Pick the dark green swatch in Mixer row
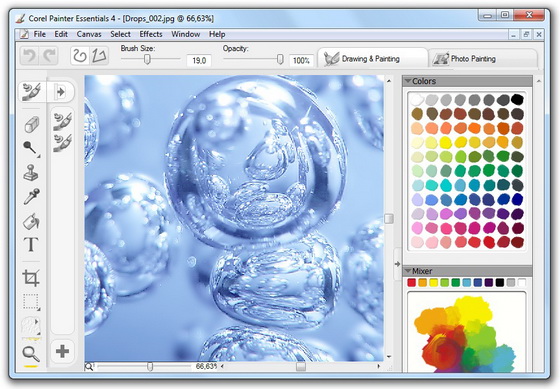The image size is (560, 389). [456, 283]
